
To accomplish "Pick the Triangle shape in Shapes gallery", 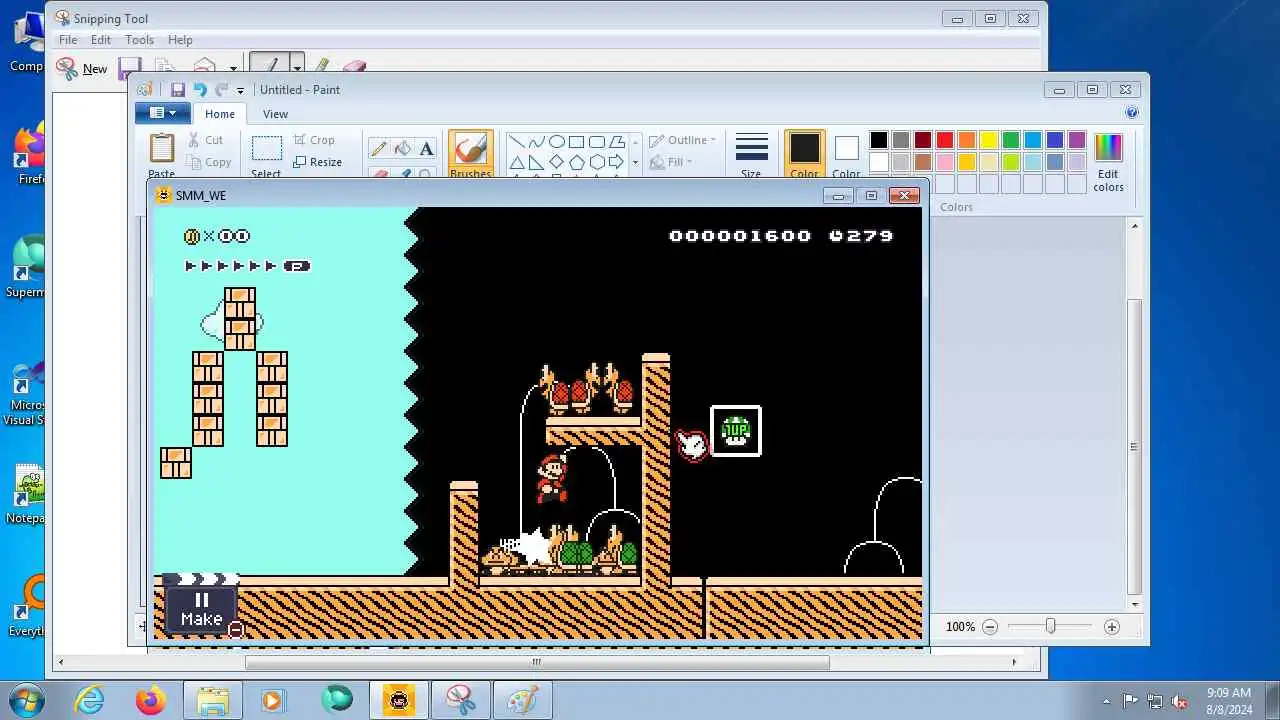I will pyautogui.click(x=517, y=162).
